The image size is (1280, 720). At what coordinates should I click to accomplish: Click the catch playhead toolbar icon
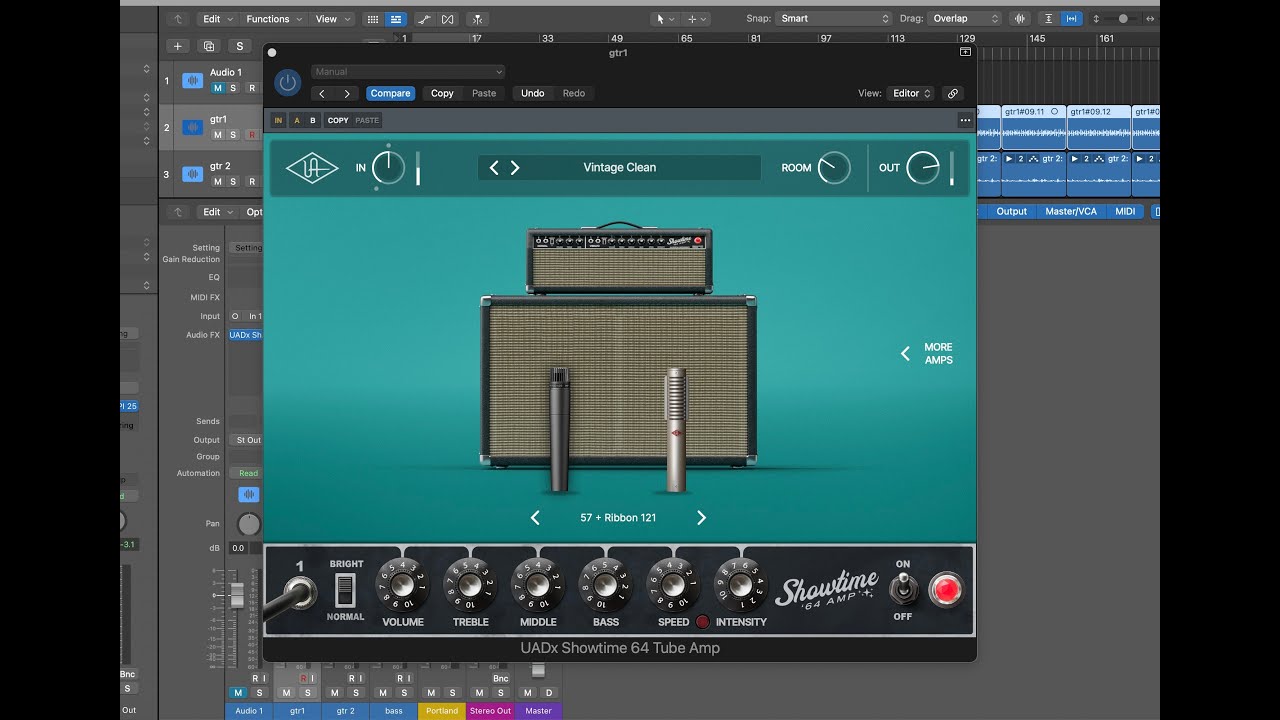(477, 19)
